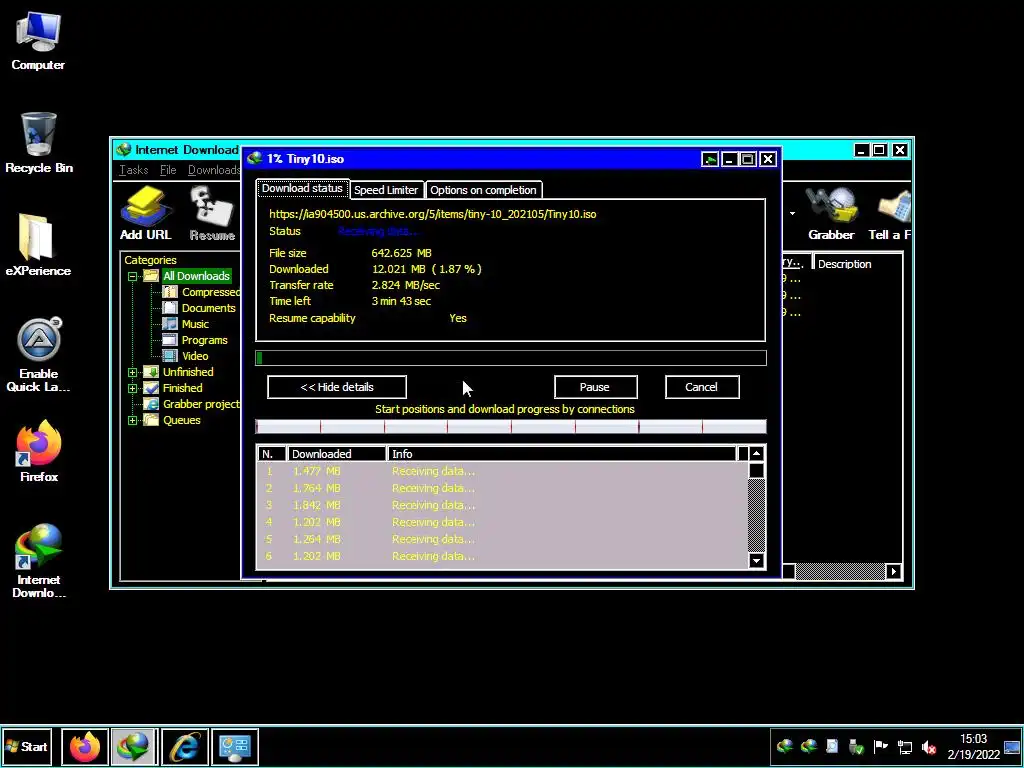Open the Options on completion tab
The height and width of the screenshot is (768, 1024).
483,190
